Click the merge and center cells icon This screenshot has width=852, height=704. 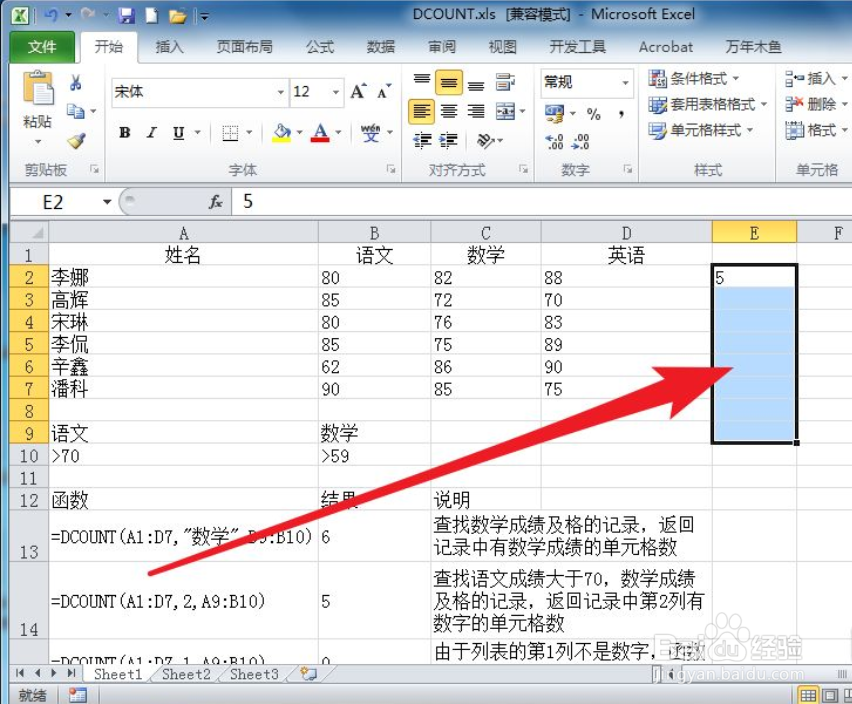503,112
